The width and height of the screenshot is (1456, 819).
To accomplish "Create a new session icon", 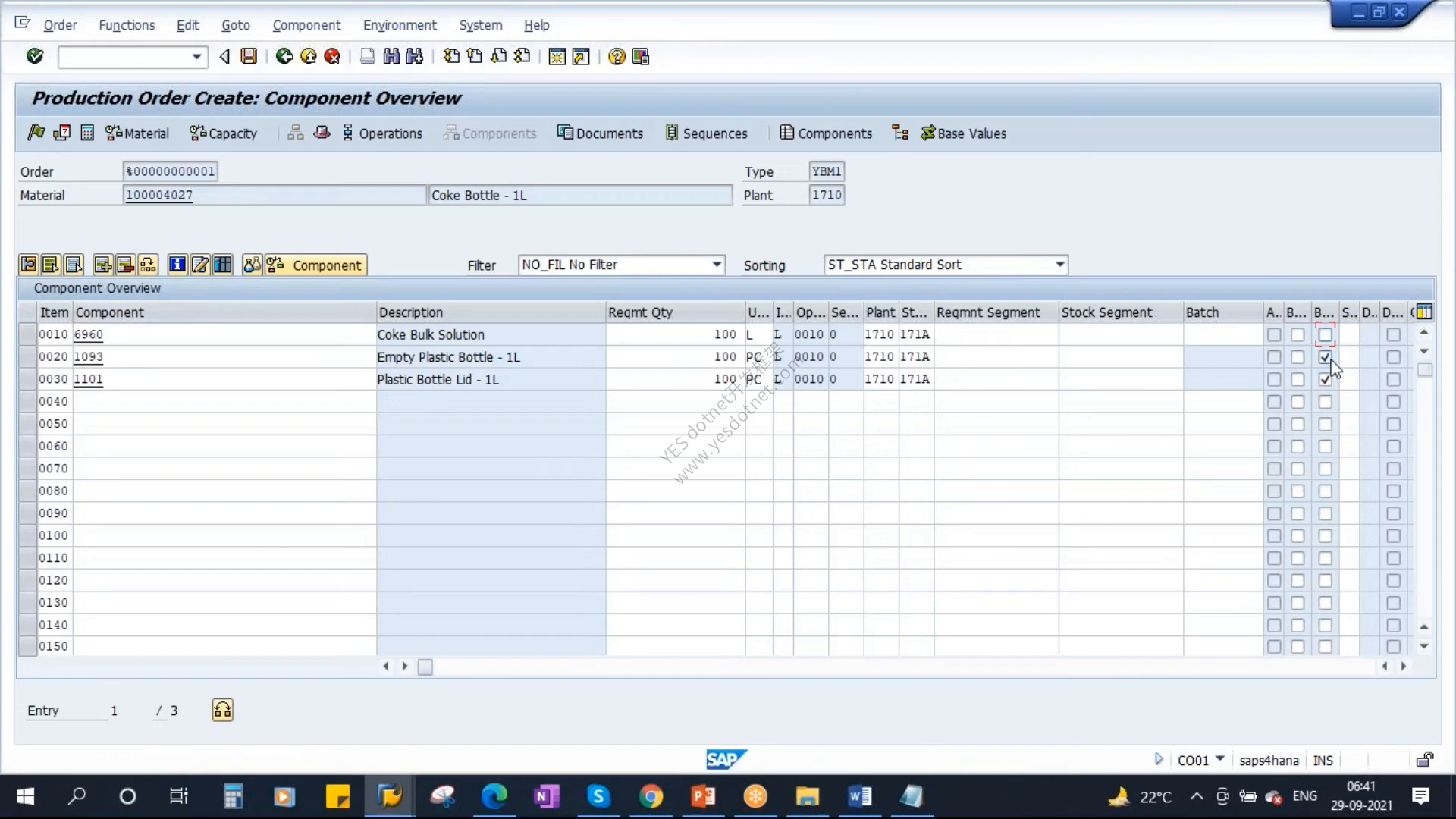I will tap(557, 56).
